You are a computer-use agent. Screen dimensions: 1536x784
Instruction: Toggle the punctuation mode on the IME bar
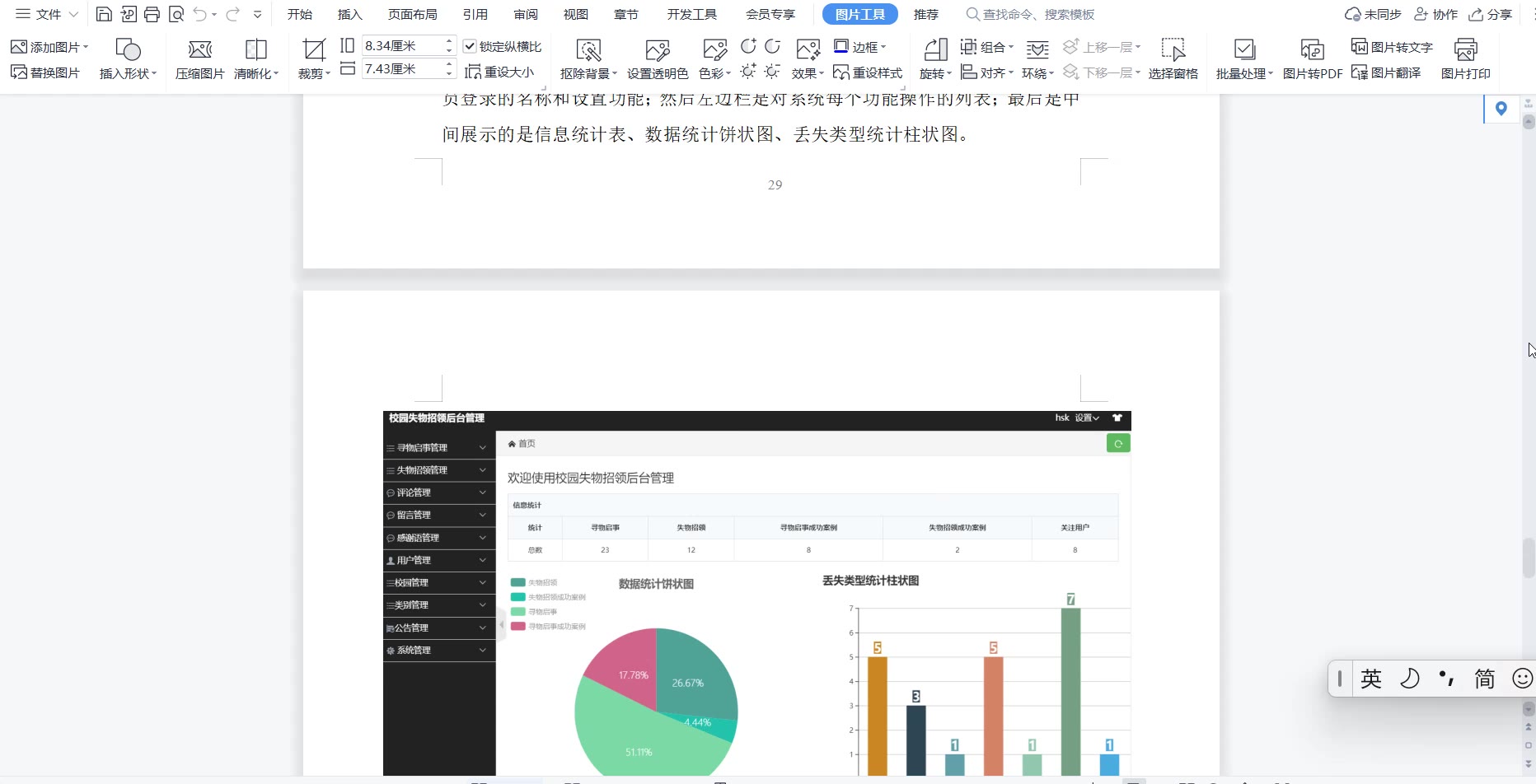1447,679
